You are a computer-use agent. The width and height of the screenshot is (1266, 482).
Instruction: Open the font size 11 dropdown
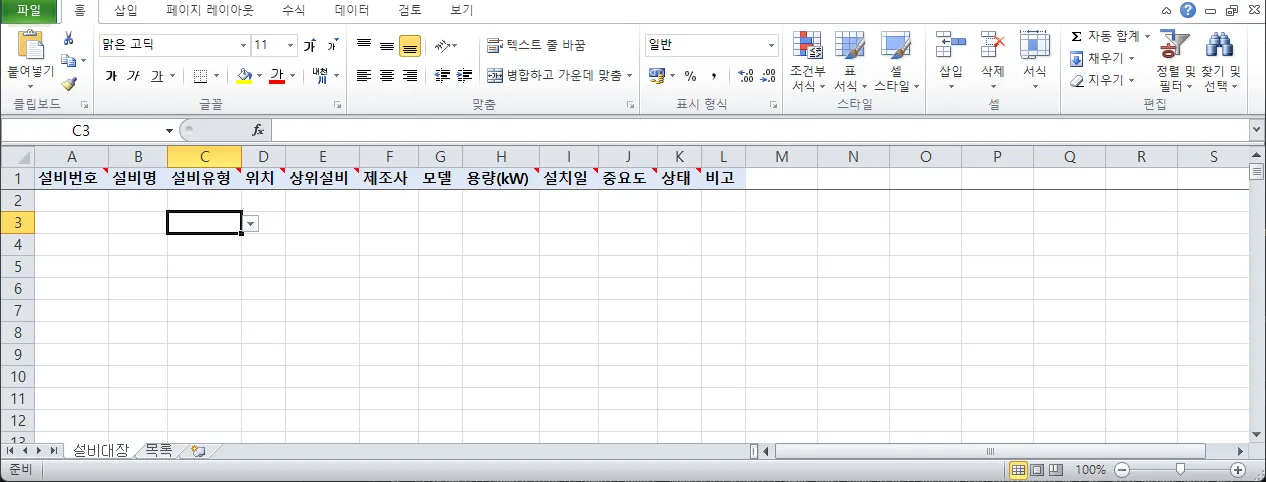point(291,46)
